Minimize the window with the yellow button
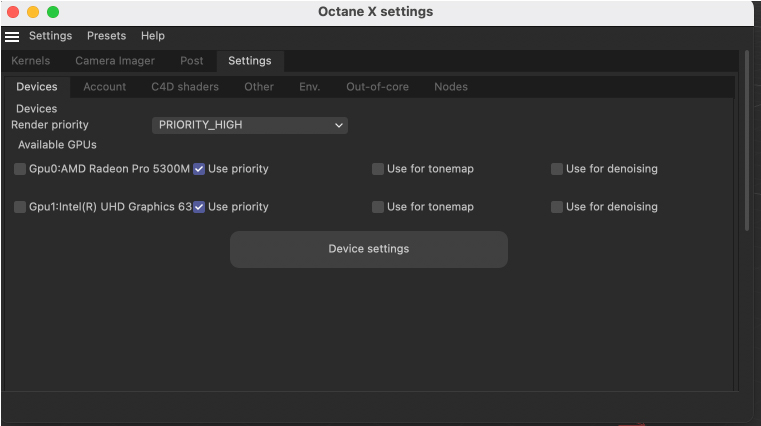This screenshot has width=761, height=426. coord(33,12)
